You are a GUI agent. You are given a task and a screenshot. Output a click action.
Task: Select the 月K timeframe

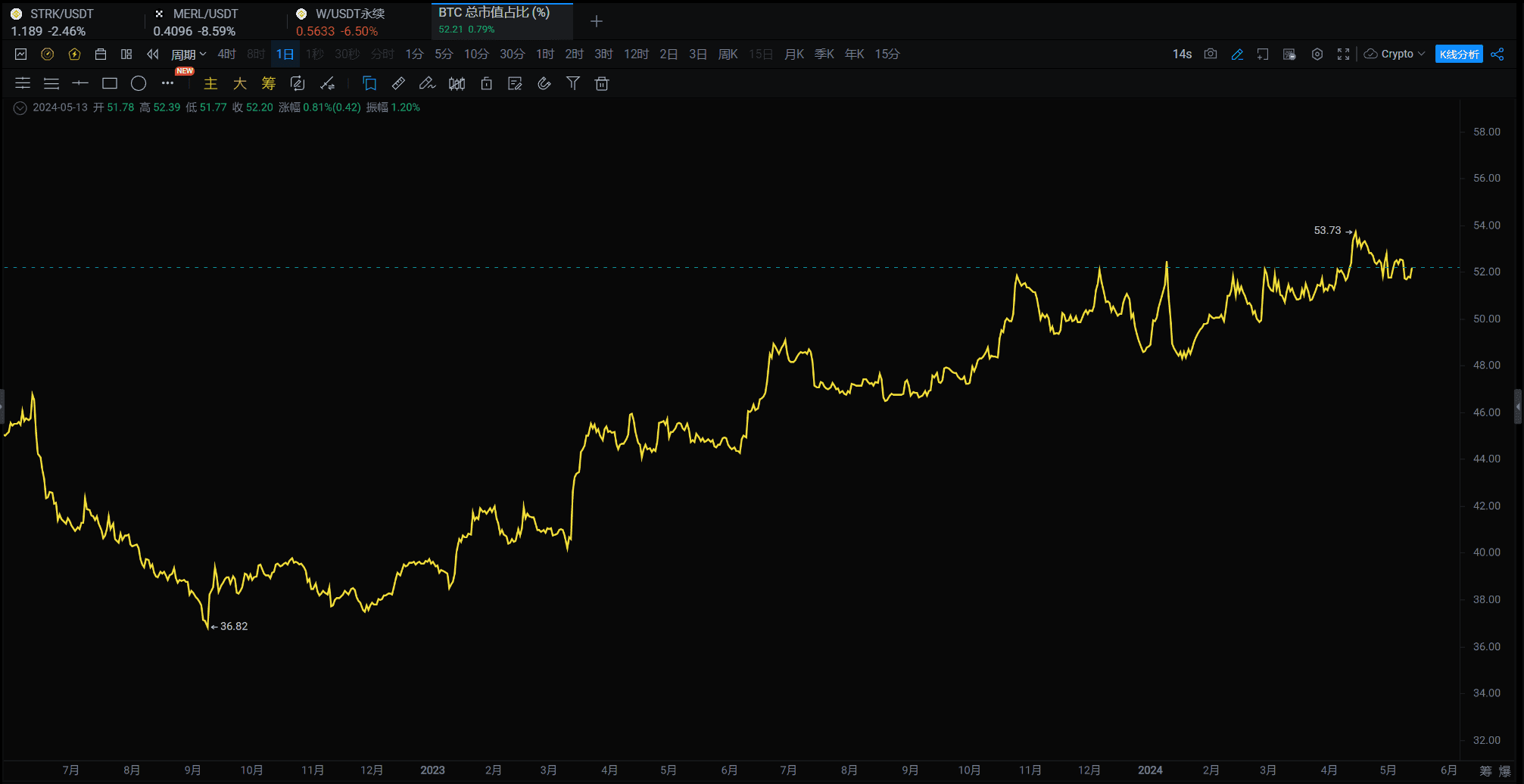(794, 54)
